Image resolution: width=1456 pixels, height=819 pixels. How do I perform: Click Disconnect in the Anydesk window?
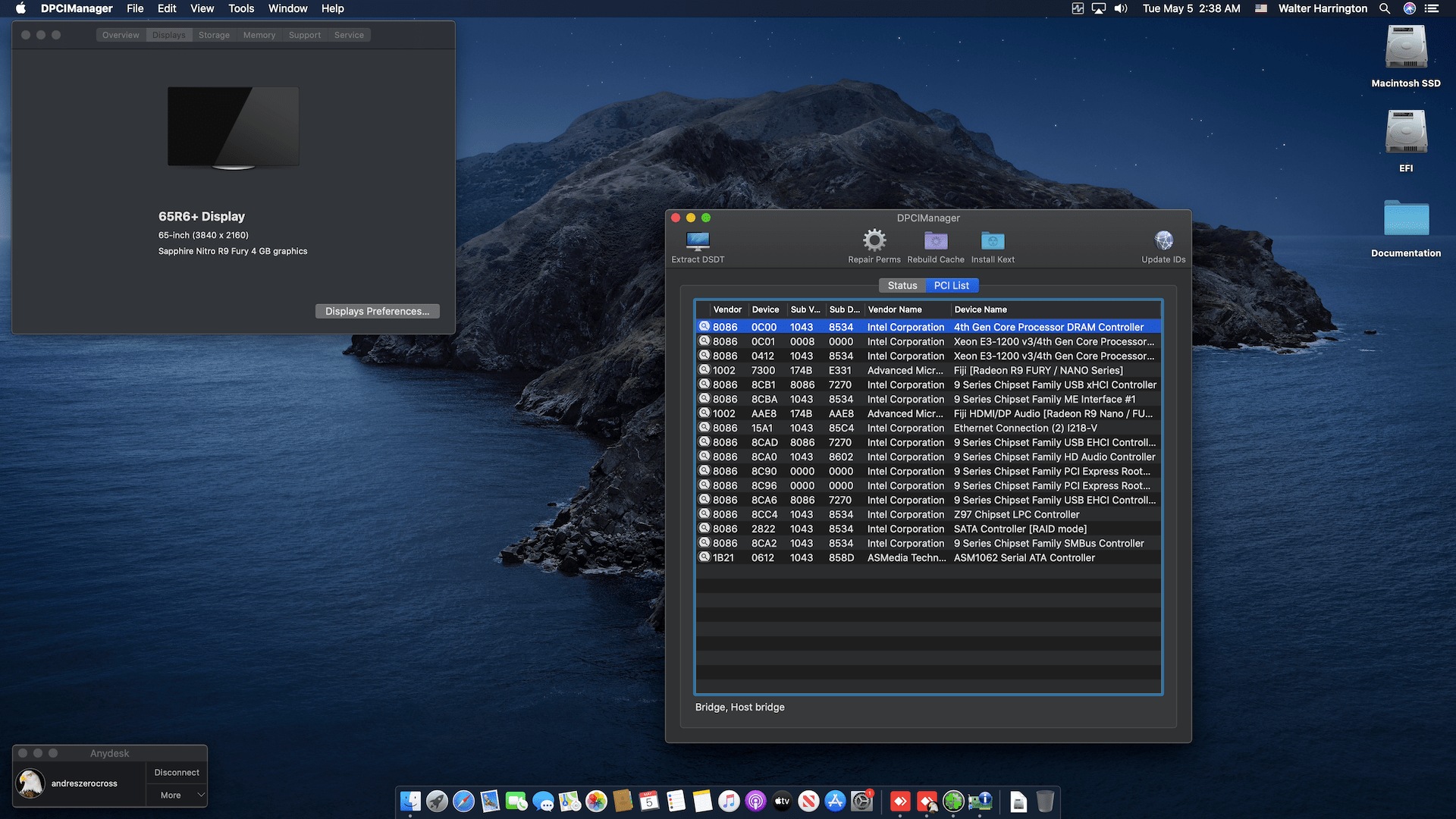[177, 772]
